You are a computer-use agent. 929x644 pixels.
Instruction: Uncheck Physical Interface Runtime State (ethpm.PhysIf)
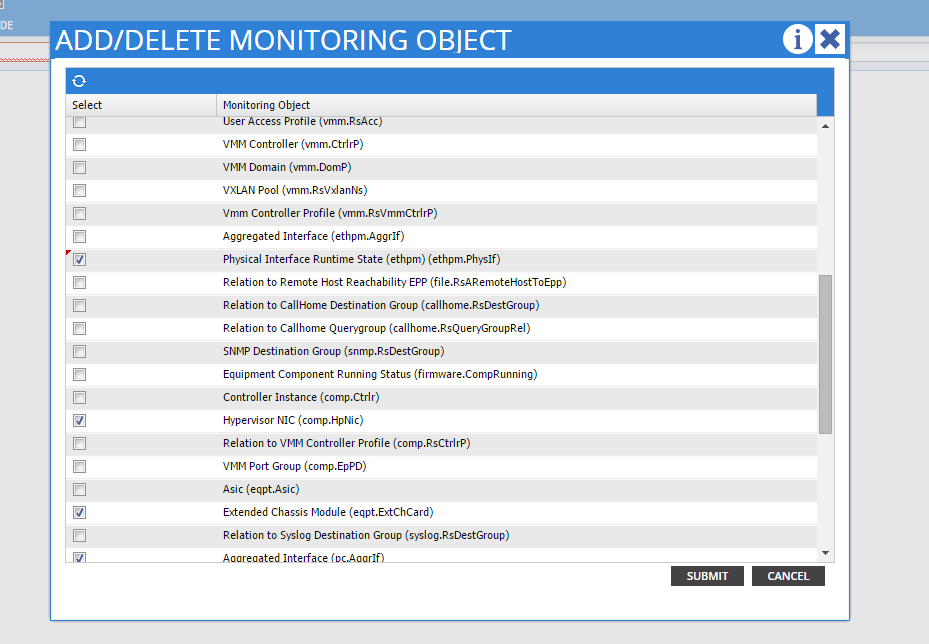(x=80, y=260)
